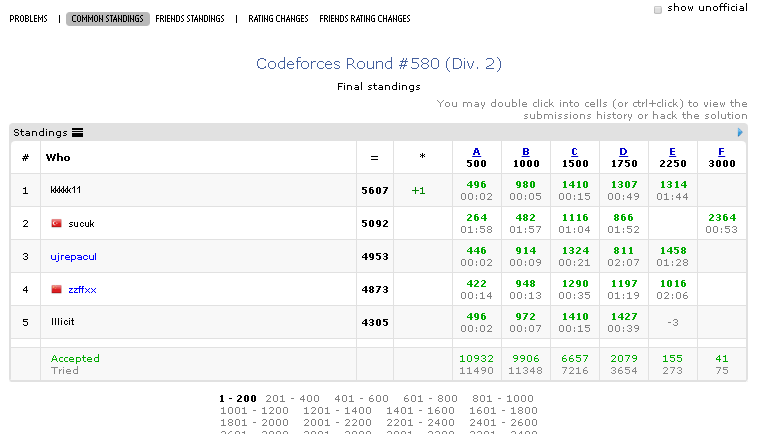Open sucuk user profile
The image size is (759, 434).
tap(81, 224)
